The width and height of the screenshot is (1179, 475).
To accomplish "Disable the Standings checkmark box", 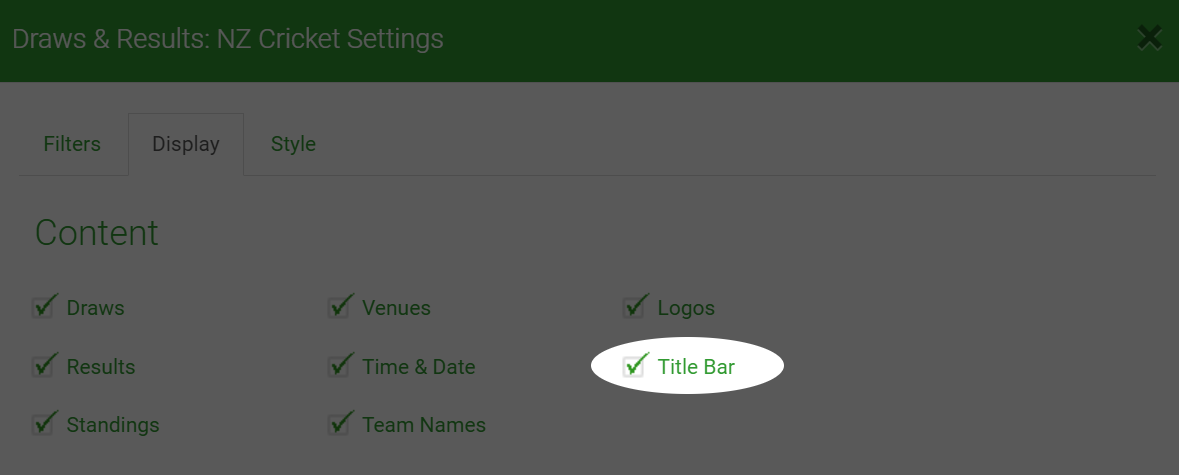I will click(42, 425).
